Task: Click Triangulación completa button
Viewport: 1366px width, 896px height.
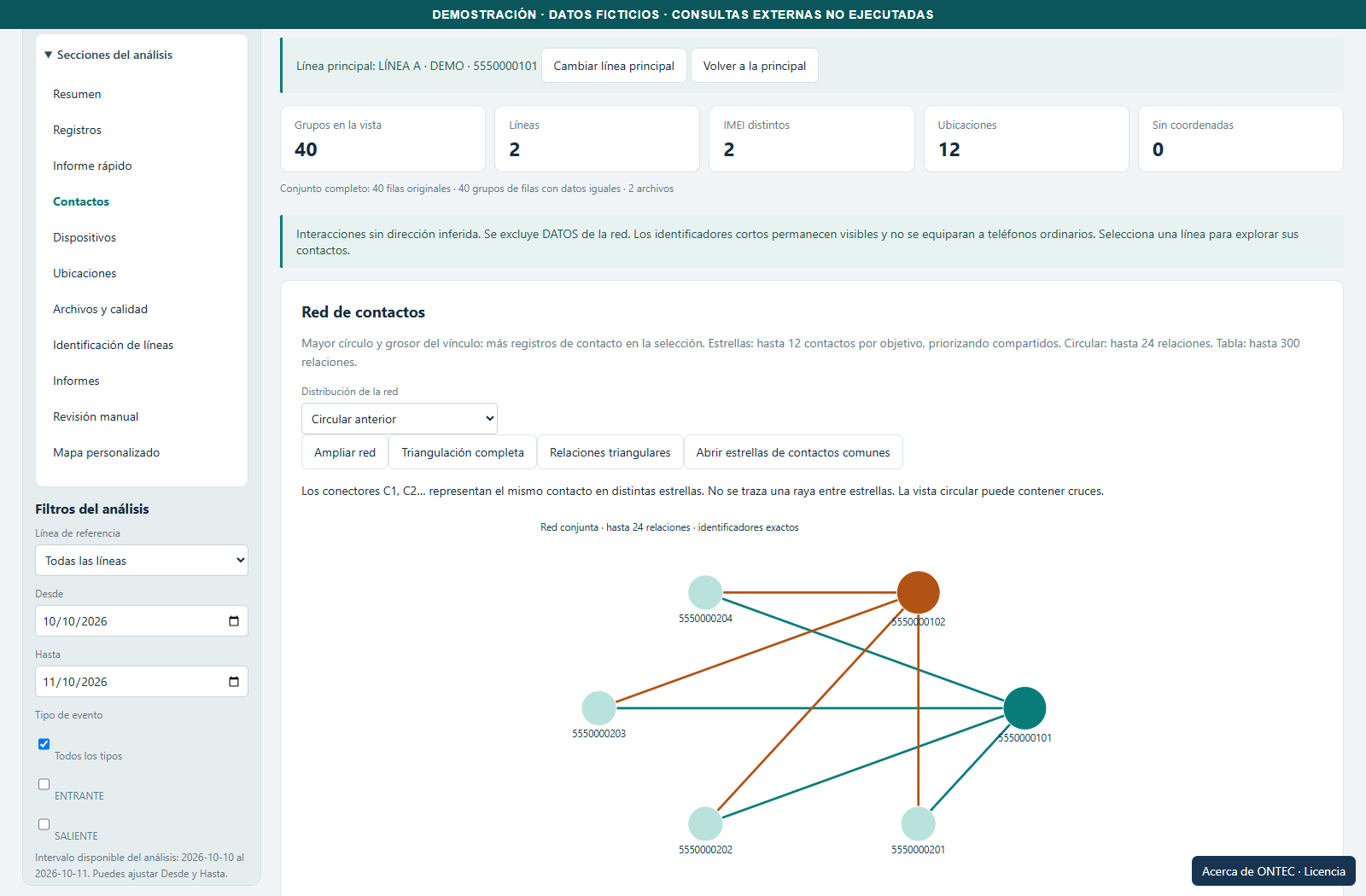Action: (463, 452)
